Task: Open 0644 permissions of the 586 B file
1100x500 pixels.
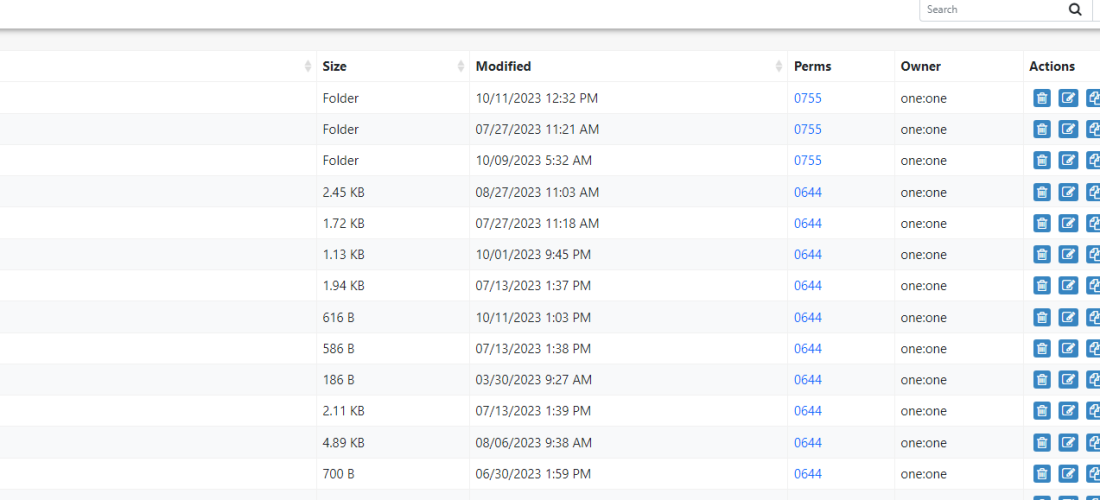Action: point(807,348)
